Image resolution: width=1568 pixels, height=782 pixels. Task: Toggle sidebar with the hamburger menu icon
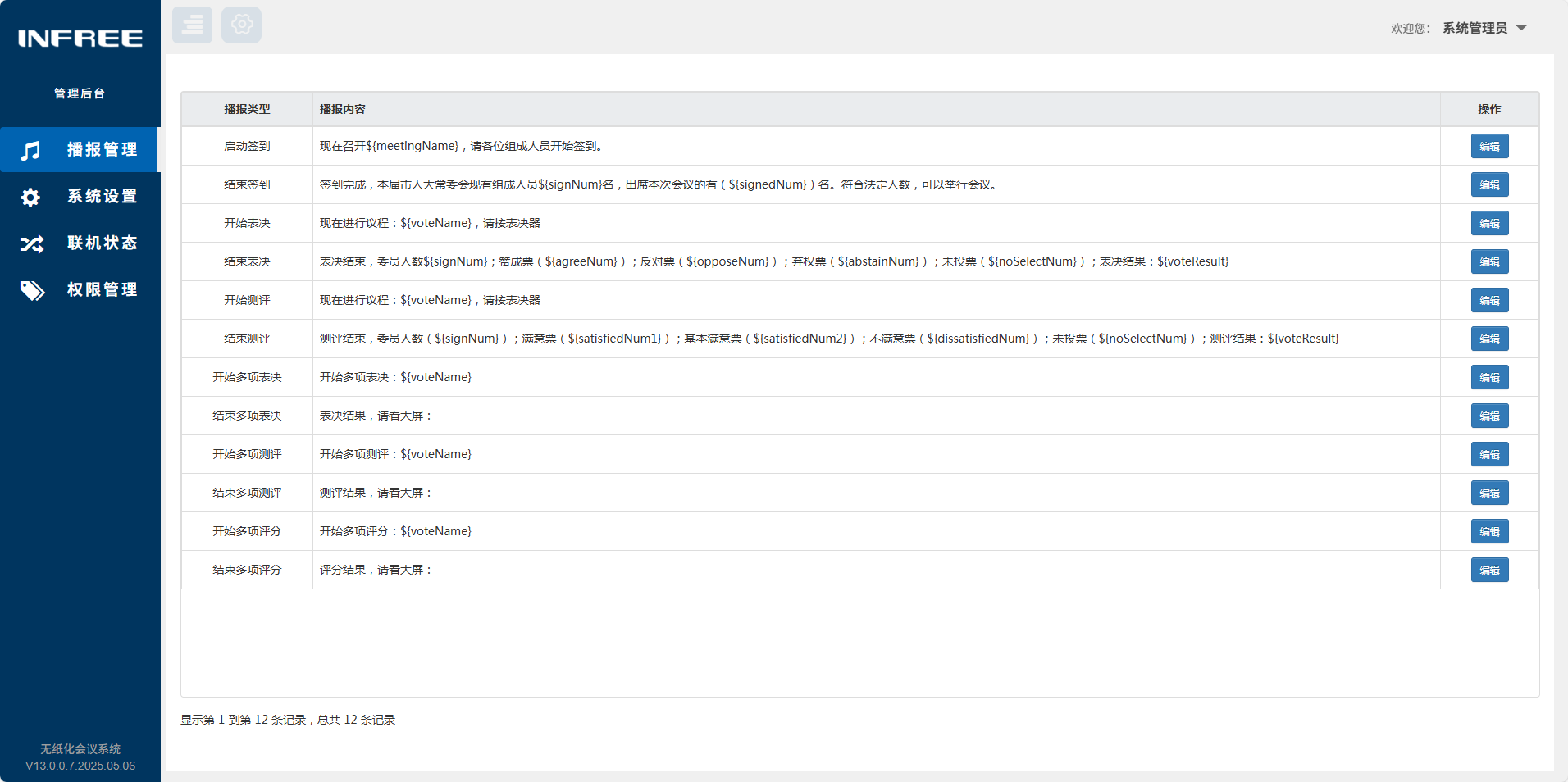(x=193, y=25)
